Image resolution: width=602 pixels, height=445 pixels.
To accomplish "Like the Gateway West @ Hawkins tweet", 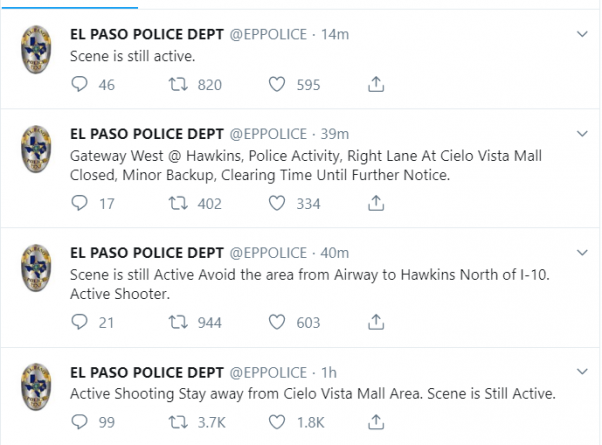I will tap(278, 203).
